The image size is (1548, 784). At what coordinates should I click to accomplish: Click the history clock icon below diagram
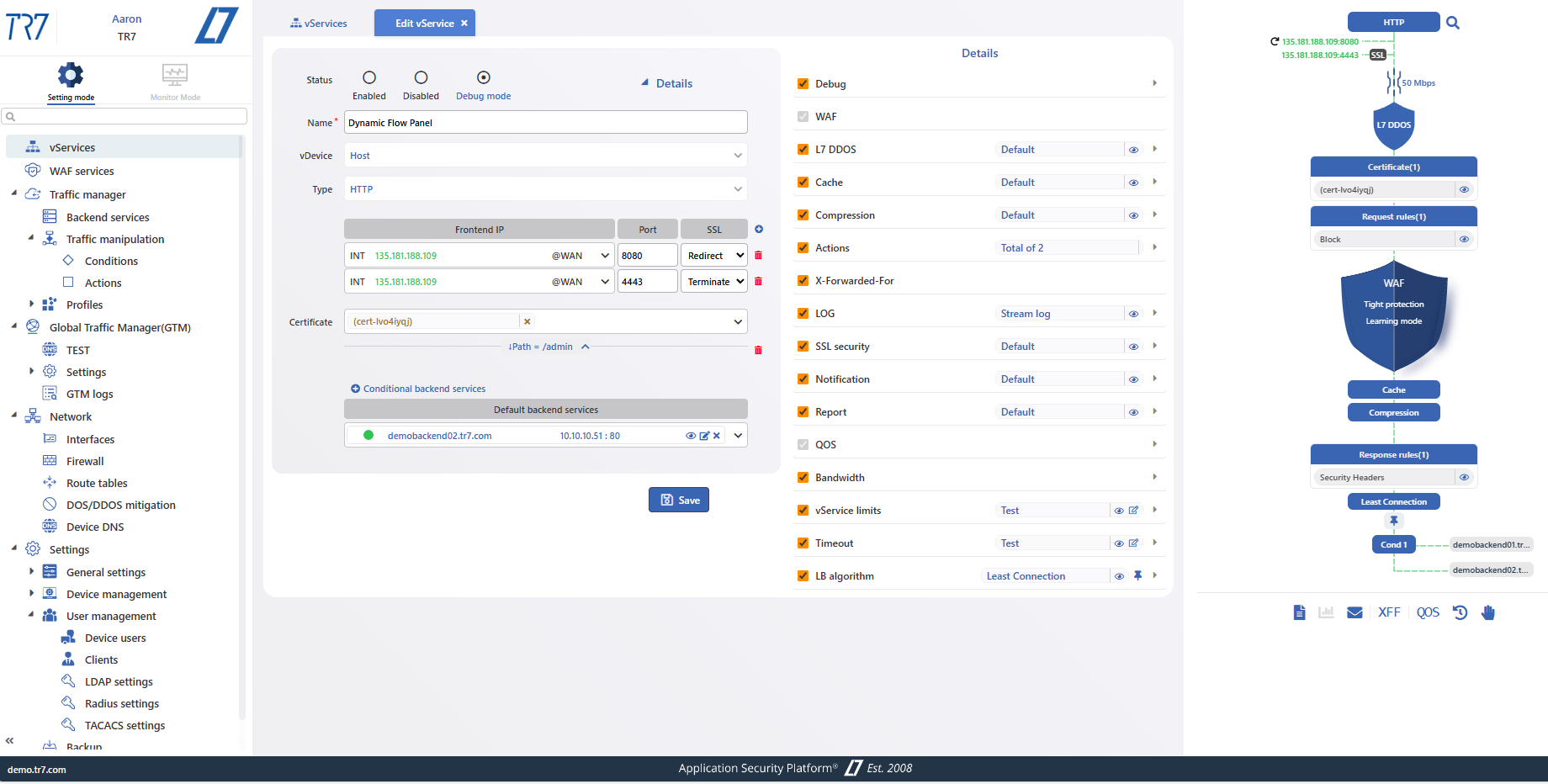(1460, 612)
